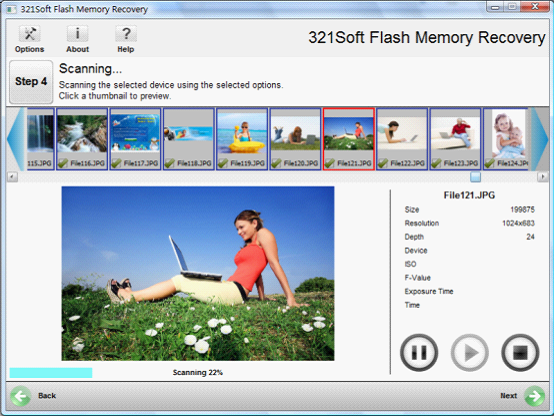The height and width of the screenshot is (416, 554).
Task: Toggle the checkmark on File118.JPG
Action: 170,163
